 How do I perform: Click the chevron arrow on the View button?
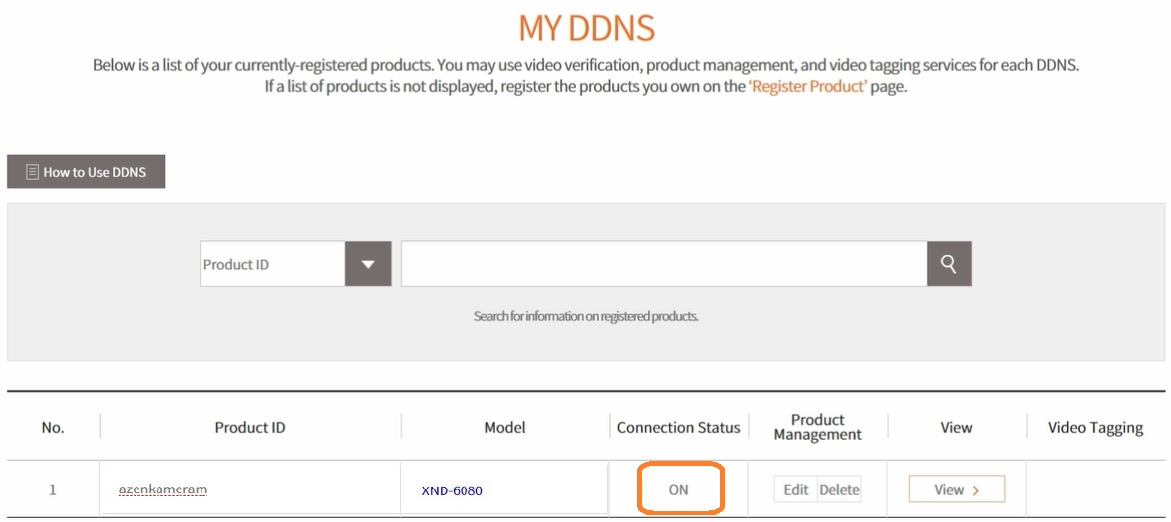point(975,491)
